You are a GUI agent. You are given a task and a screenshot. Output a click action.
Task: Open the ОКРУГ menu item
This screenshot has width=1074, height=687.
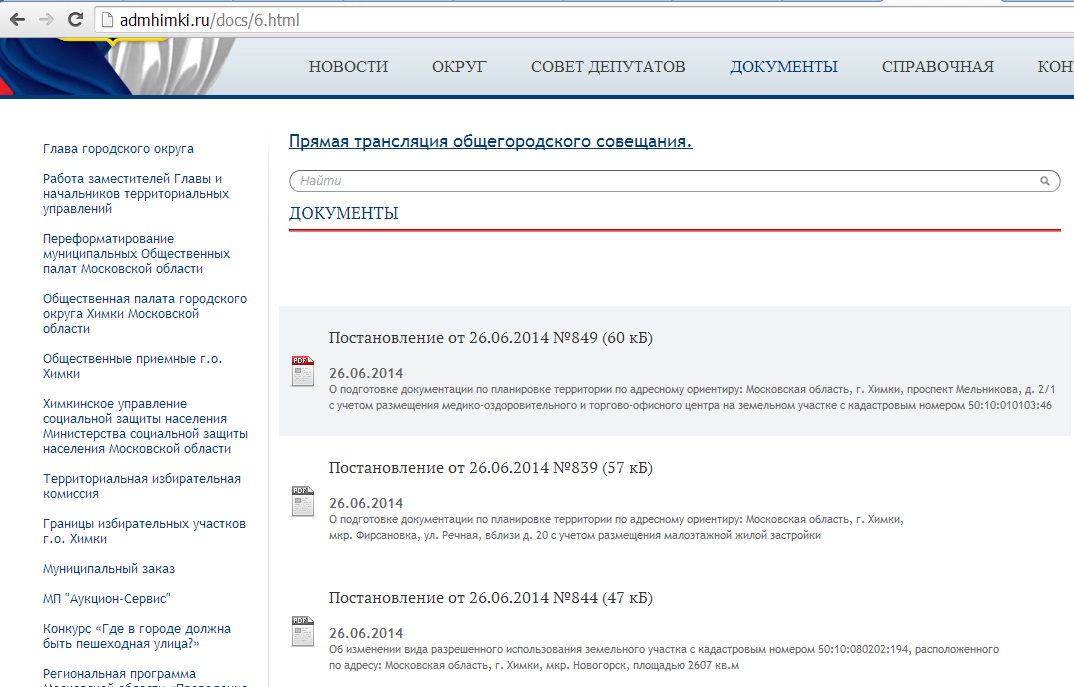point(459,67)
